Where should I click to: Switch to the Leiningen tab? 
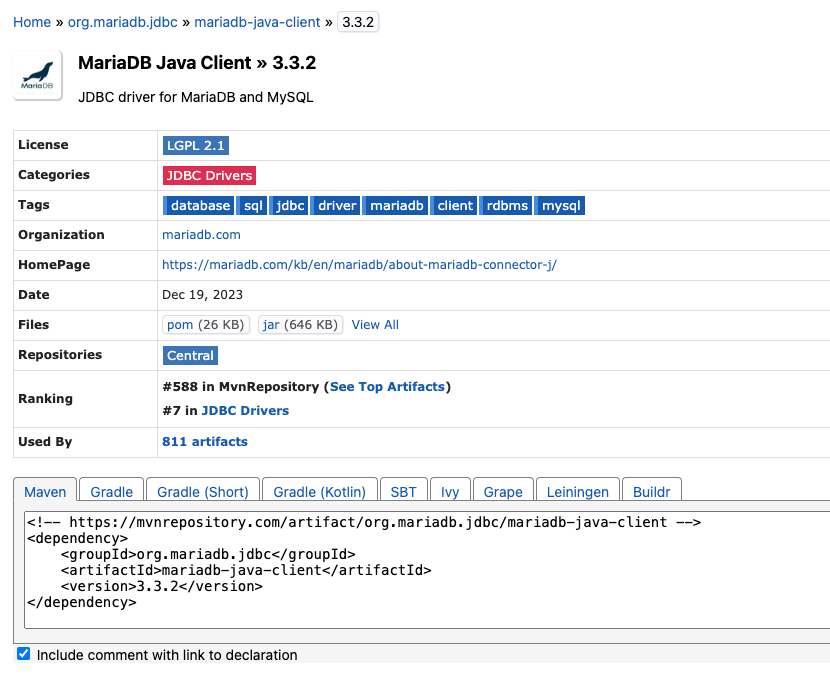[578, 492]
